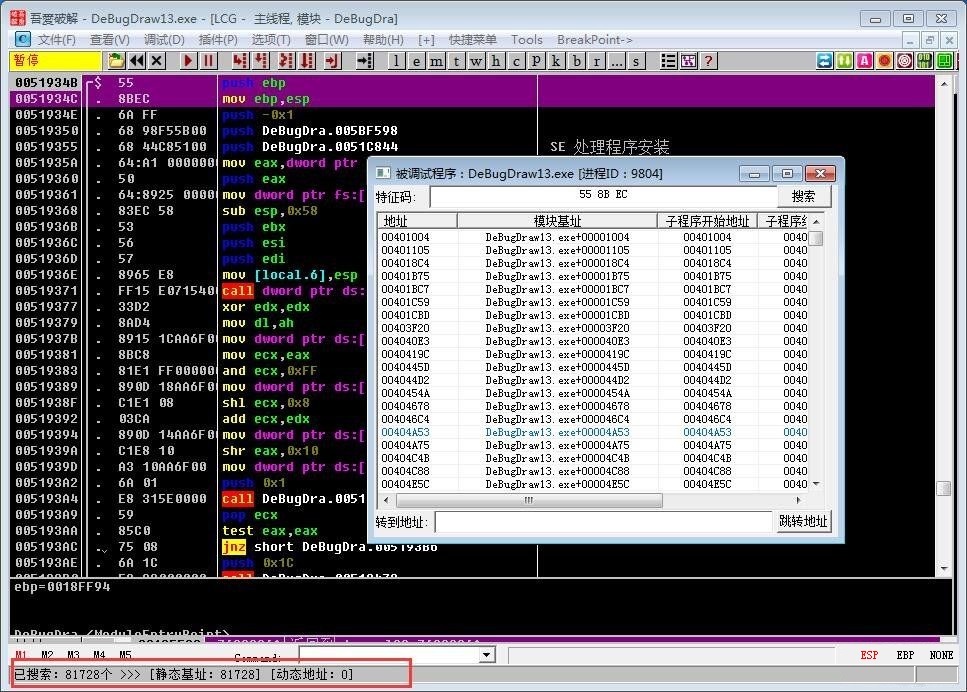
Task: Click the green up-down arrows plugin icon
Action: [844, 60]
